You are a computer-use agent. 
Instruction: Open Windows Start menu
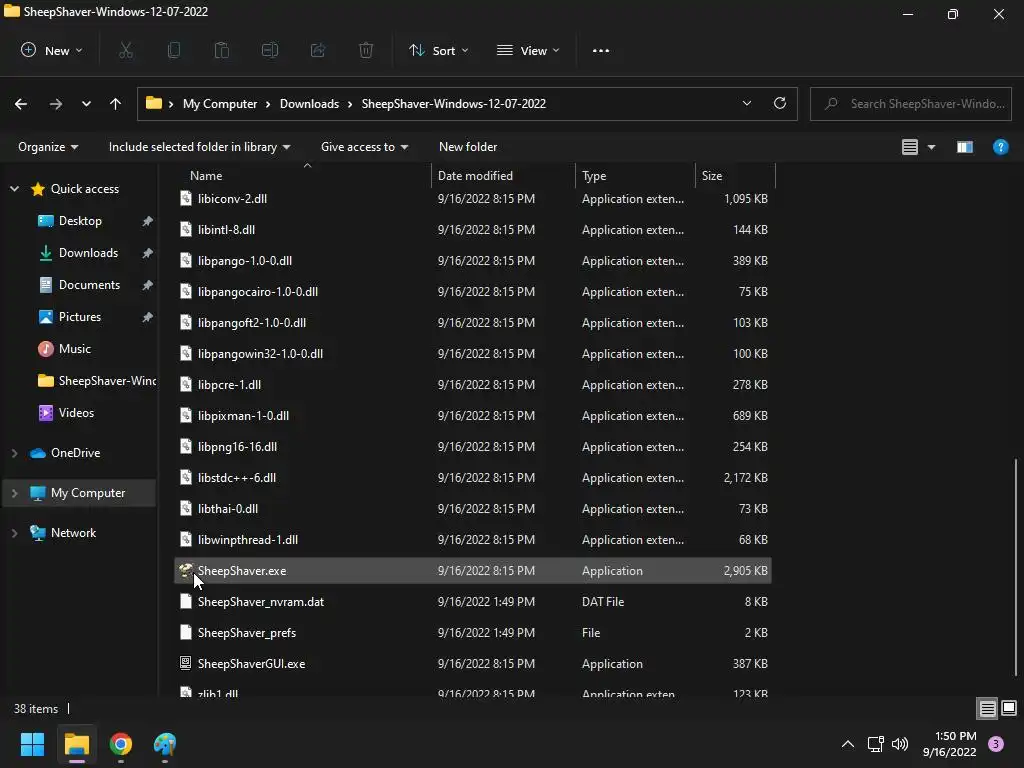(x=32, y=744)
